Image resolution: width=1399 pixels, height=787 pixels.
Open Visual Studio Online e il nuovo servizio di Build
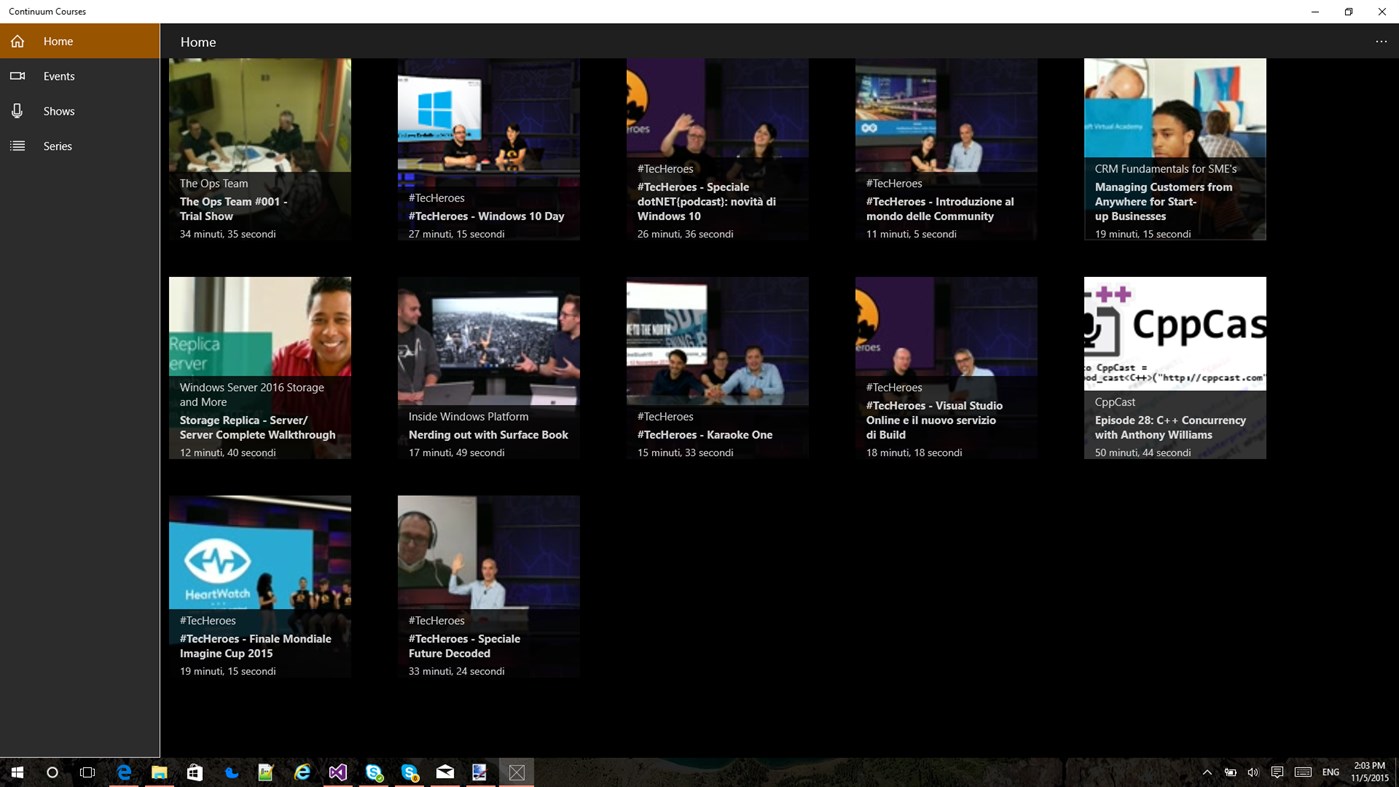pos(946,368)
